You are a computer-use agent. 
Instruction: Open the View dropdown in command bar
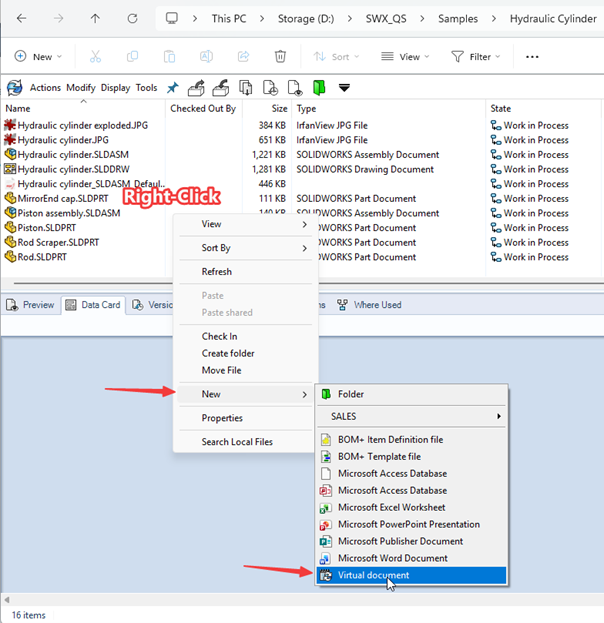405,56
